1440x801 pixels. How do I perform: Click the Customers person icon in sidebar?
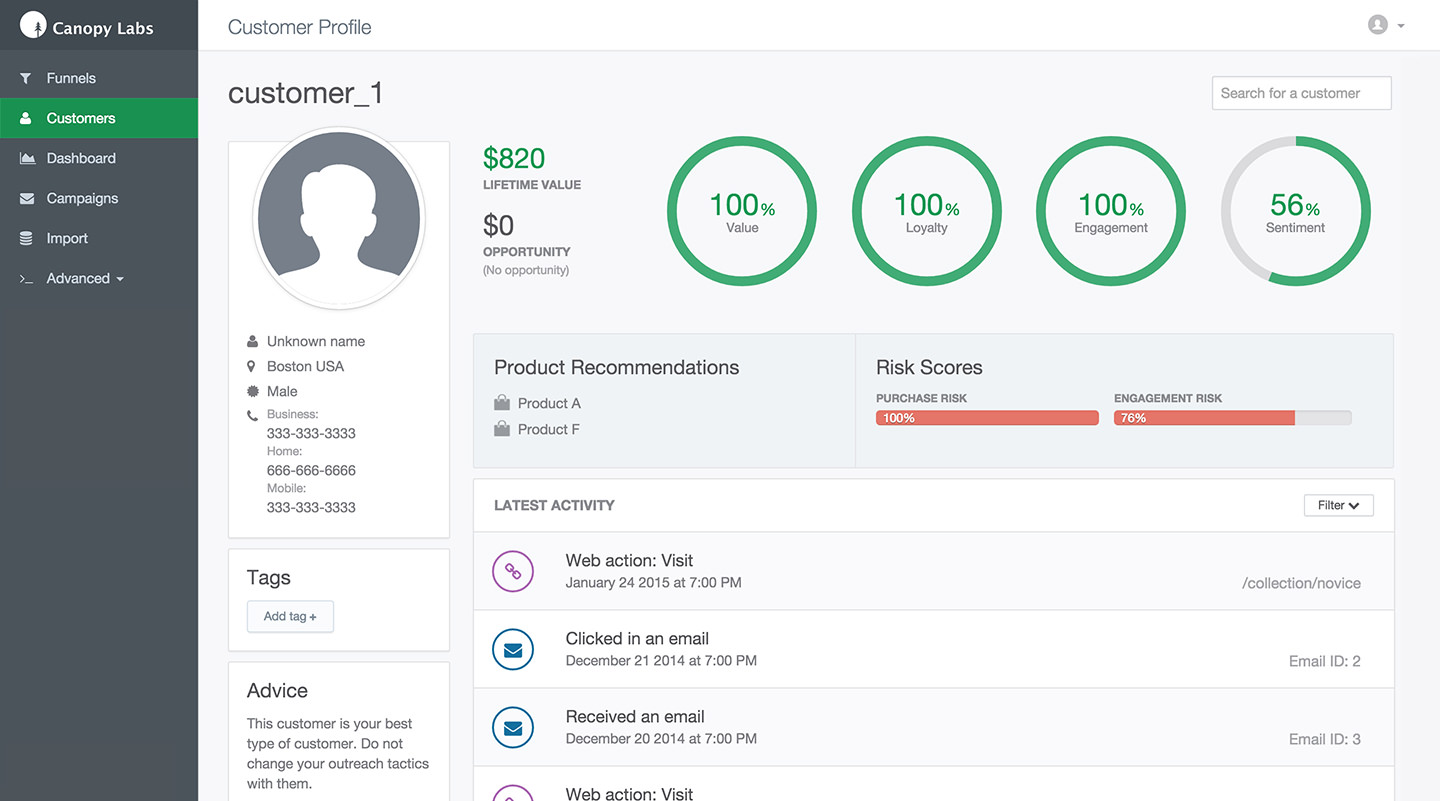26,118
